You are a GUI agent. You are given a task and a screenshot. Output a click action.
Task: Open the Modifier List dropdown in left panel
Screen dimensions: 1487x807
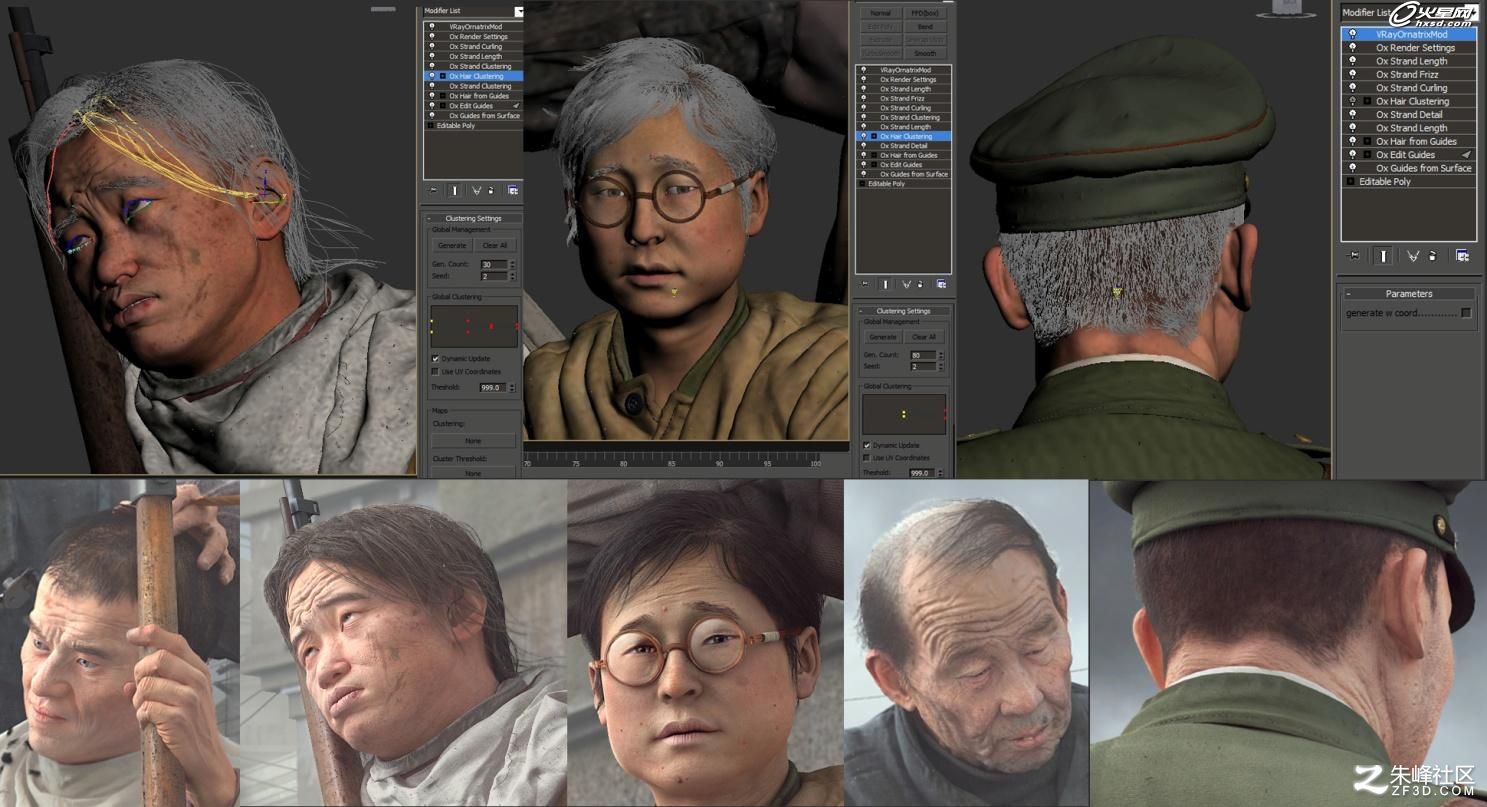519,11
